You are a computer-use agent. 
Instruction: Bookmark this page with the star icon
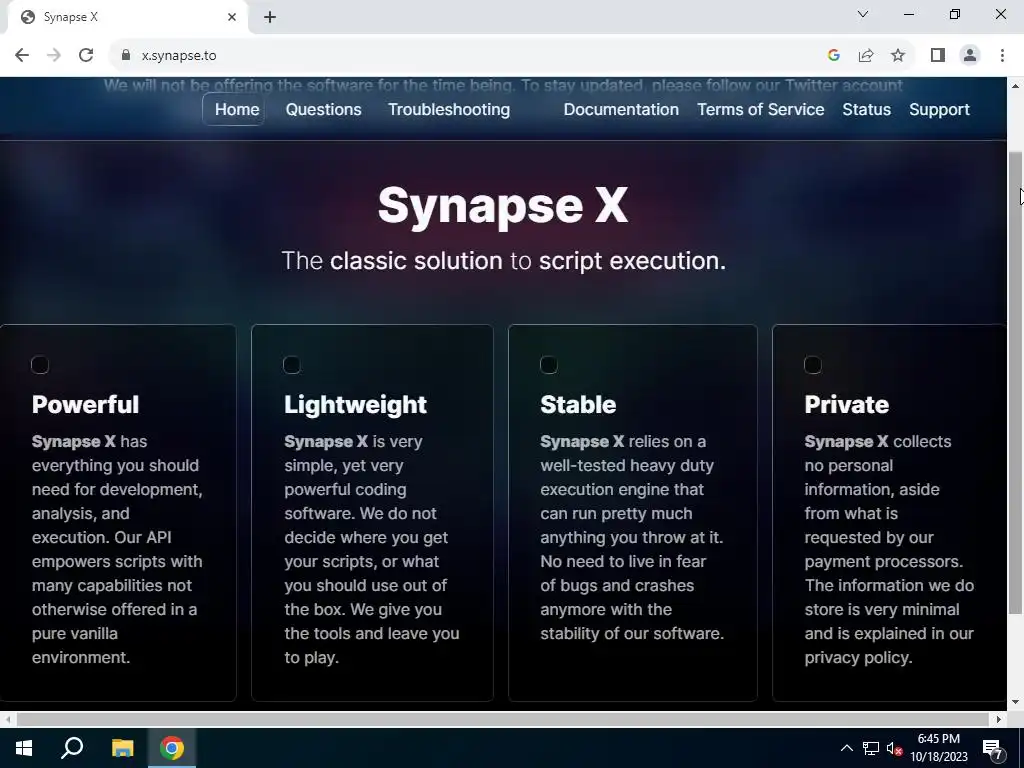pos(898,56)
